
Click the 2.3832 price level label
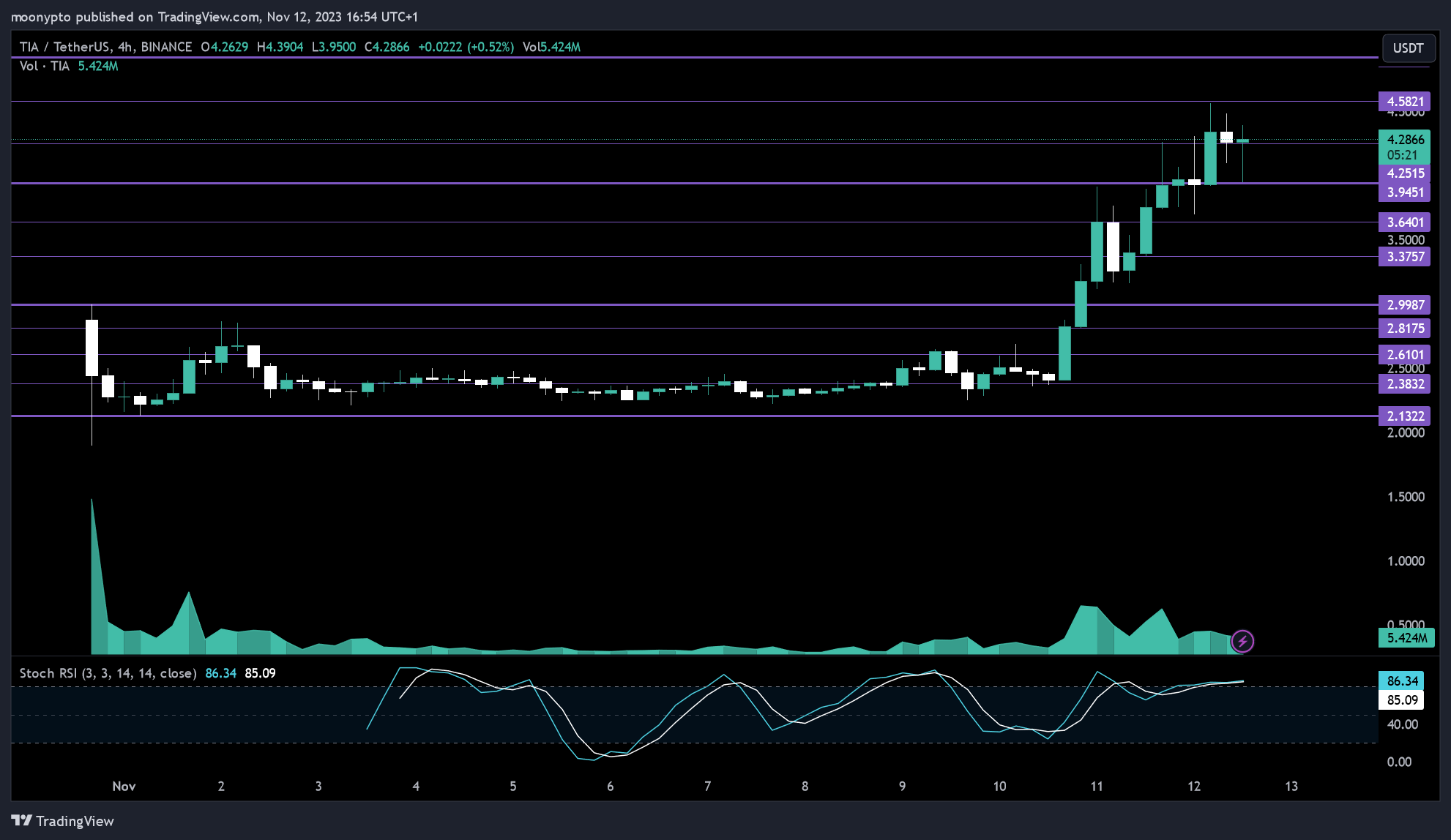(x=1404, y=384)
